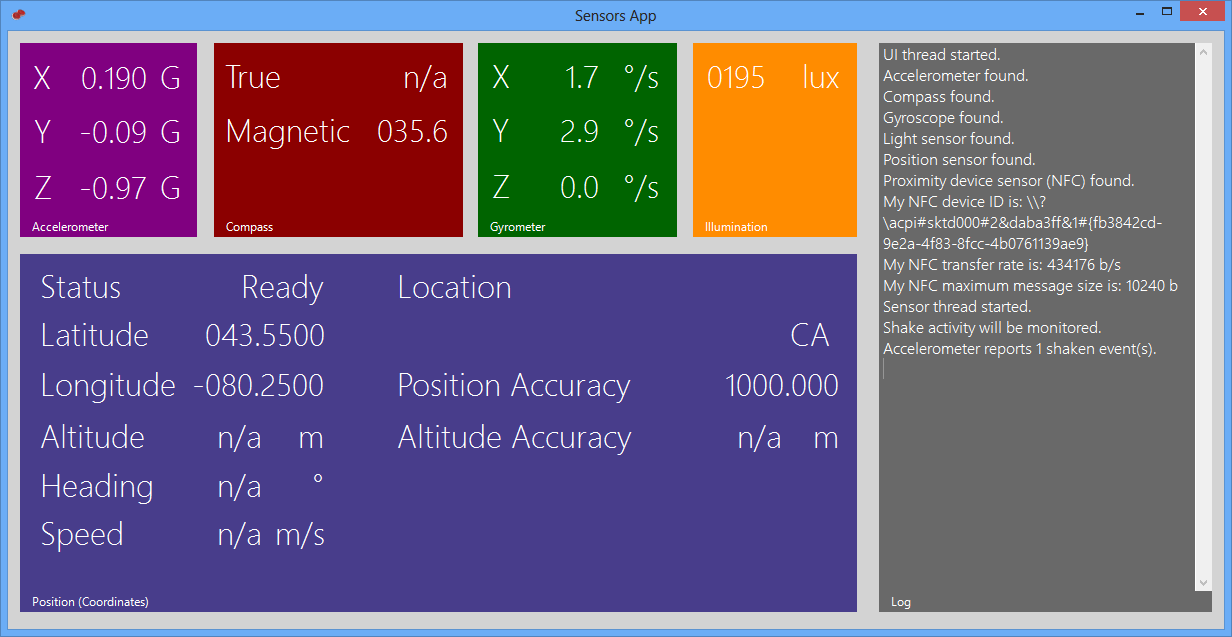1232x637 pixels.
Task: Click the log scrollbar down arrow
Action: coord(1203,582)
